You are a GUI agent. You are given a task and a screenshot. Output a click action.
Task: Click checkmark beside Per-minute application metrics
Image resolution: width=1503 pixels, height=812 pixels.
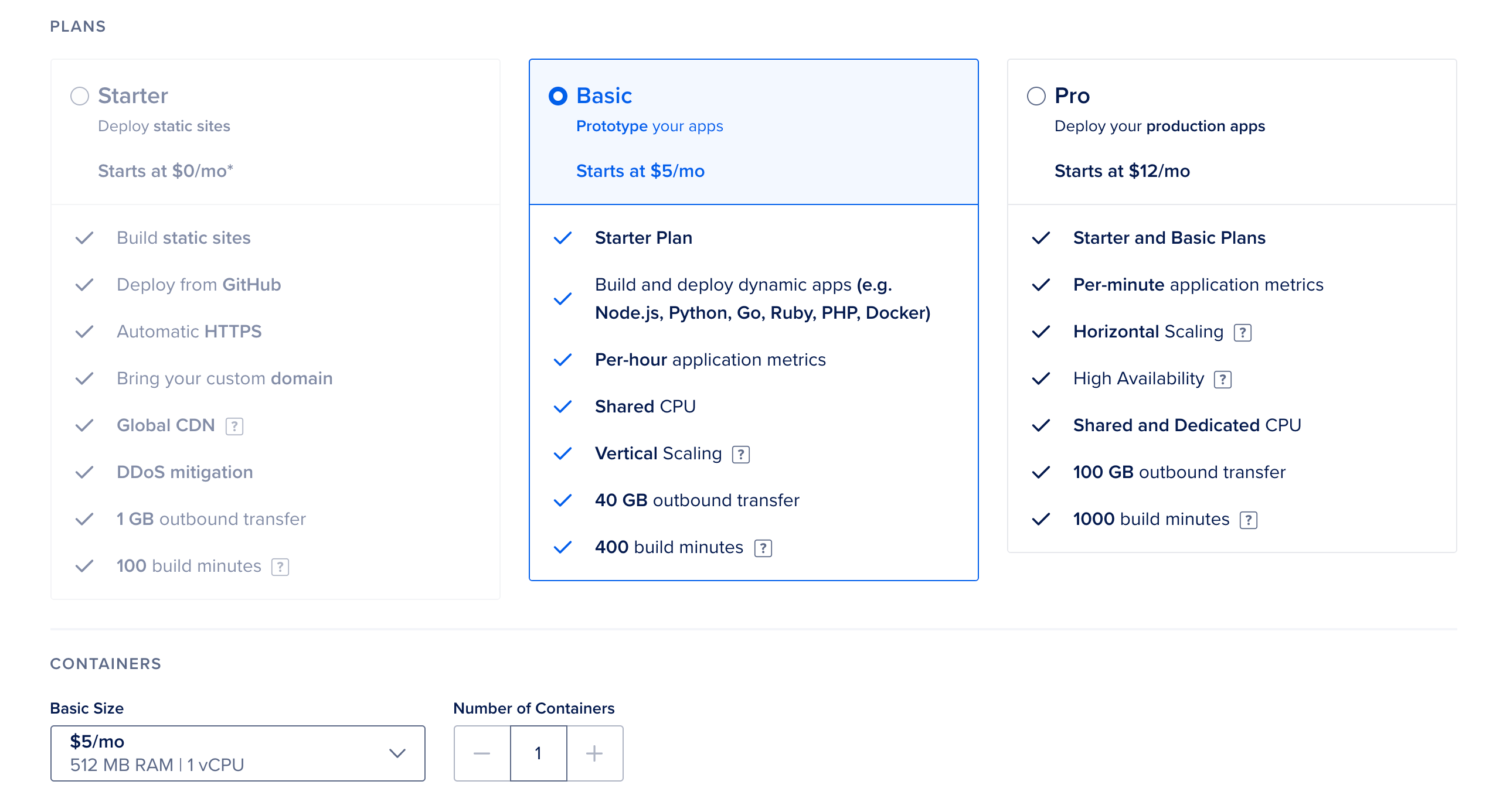point(1041,285)
